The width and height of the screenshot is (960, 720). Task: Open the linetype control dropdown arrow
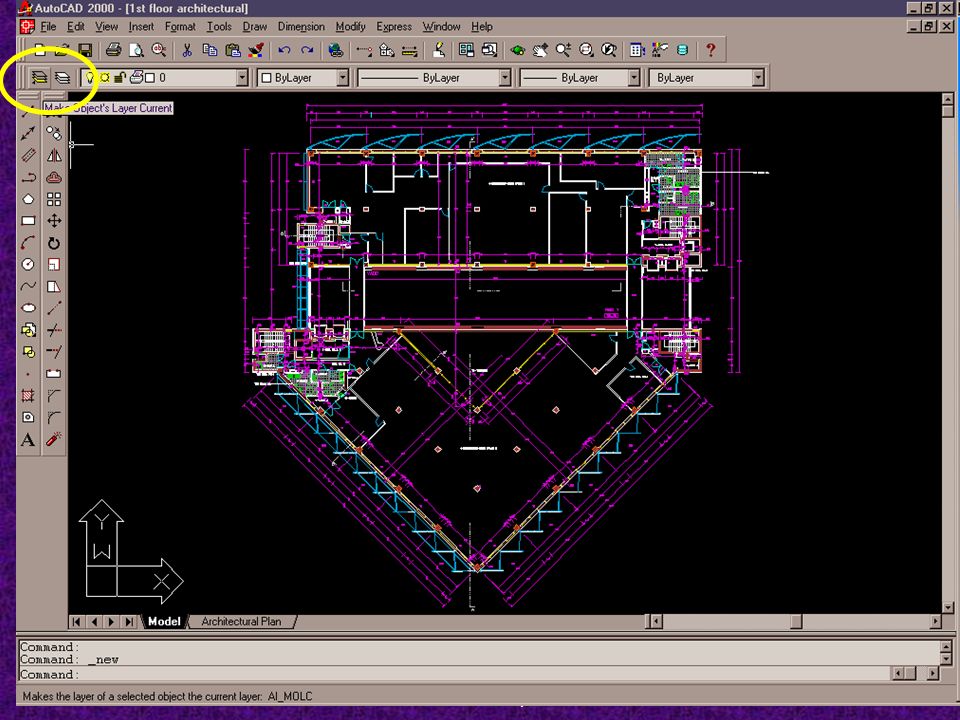point(505,78)
